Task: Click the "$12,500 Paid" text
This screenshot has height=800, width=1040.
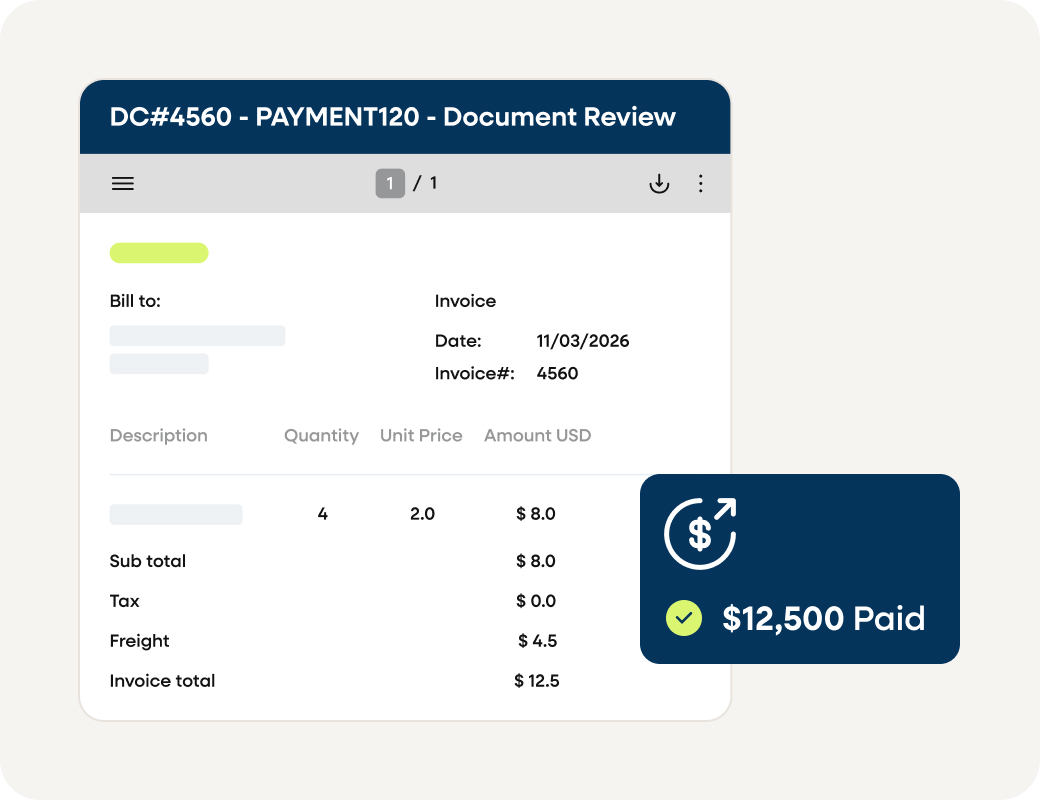Action: [823, 618]
